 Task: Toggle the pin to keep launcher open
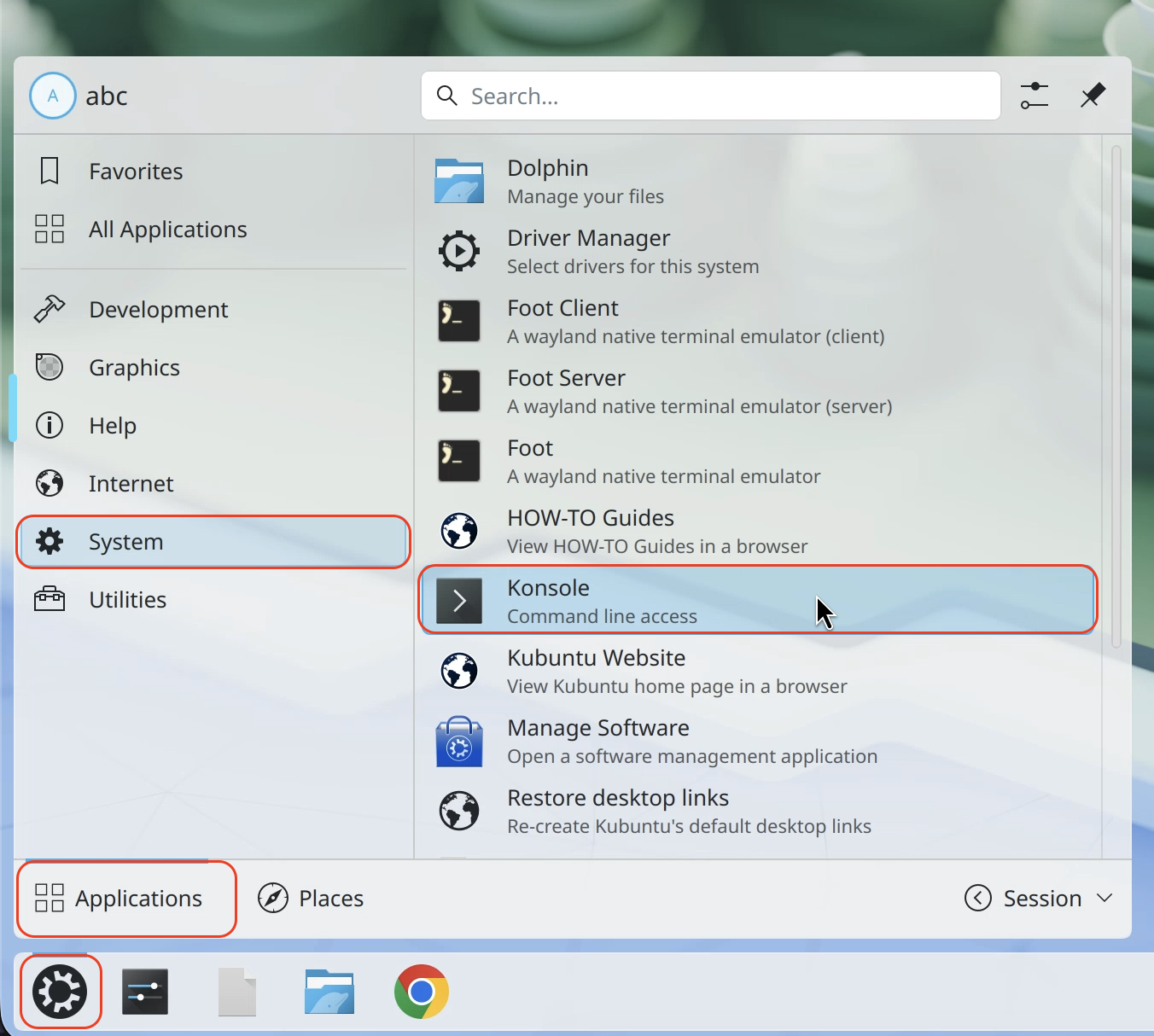pos(1093,96)
